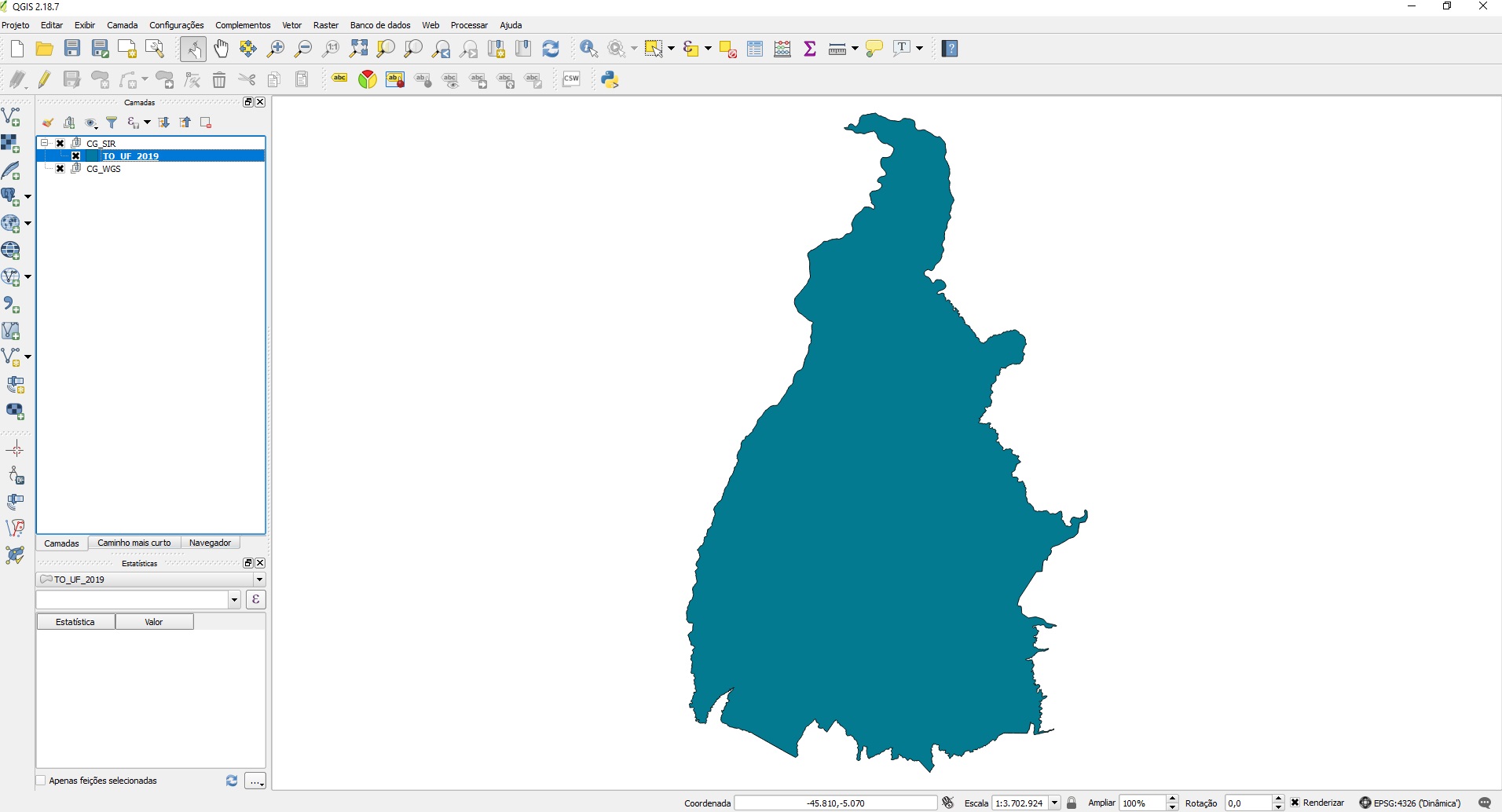Open the select features tool dropdown arrow
Image resolution: width=1502 pixels, height=812 pixels.
click(x=672, y=49)
